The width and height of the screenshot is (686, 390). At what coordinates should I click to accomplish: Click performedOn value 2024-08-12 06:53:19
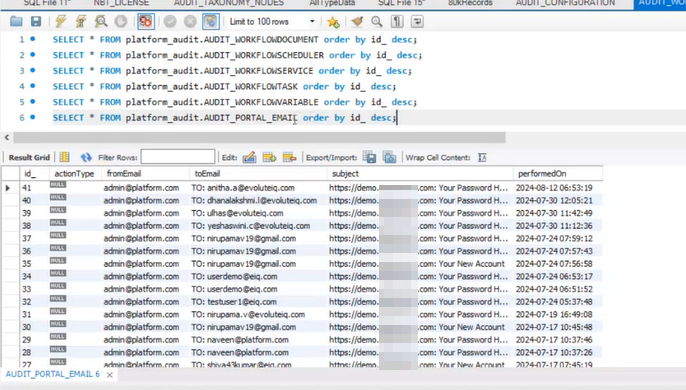[x=558, y=188]
